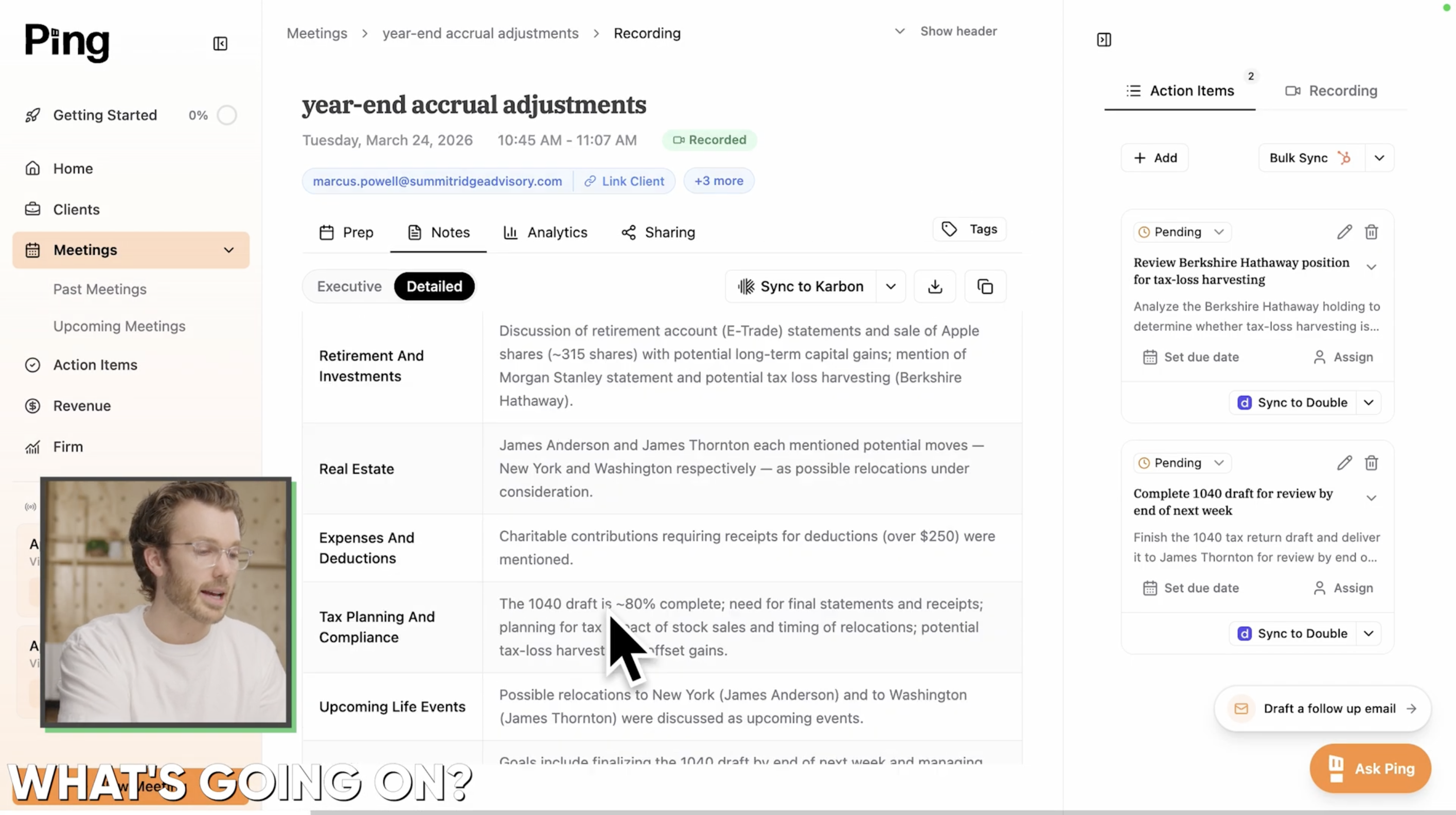
Task: Set due date on Berkshire Hathaway item
Action: point(1191,357)
